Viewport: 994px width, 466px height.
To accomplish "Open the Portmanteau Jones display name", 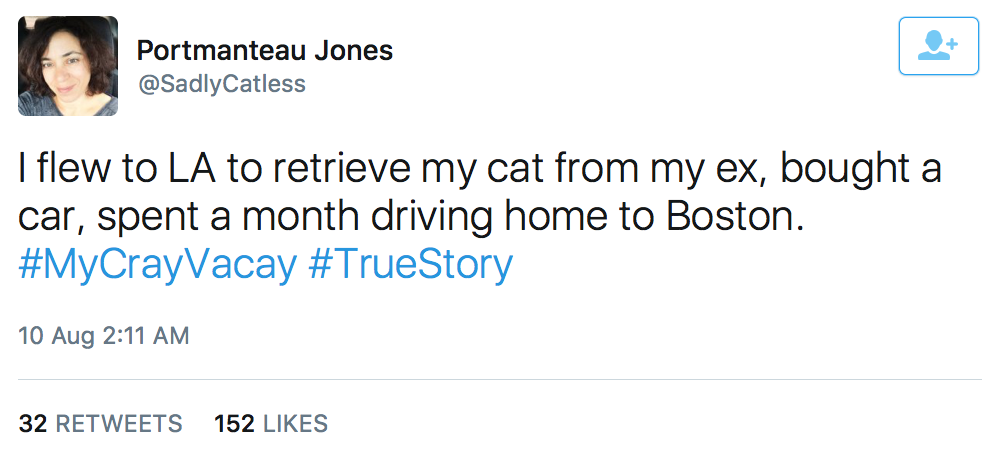I will pos(264,50).
